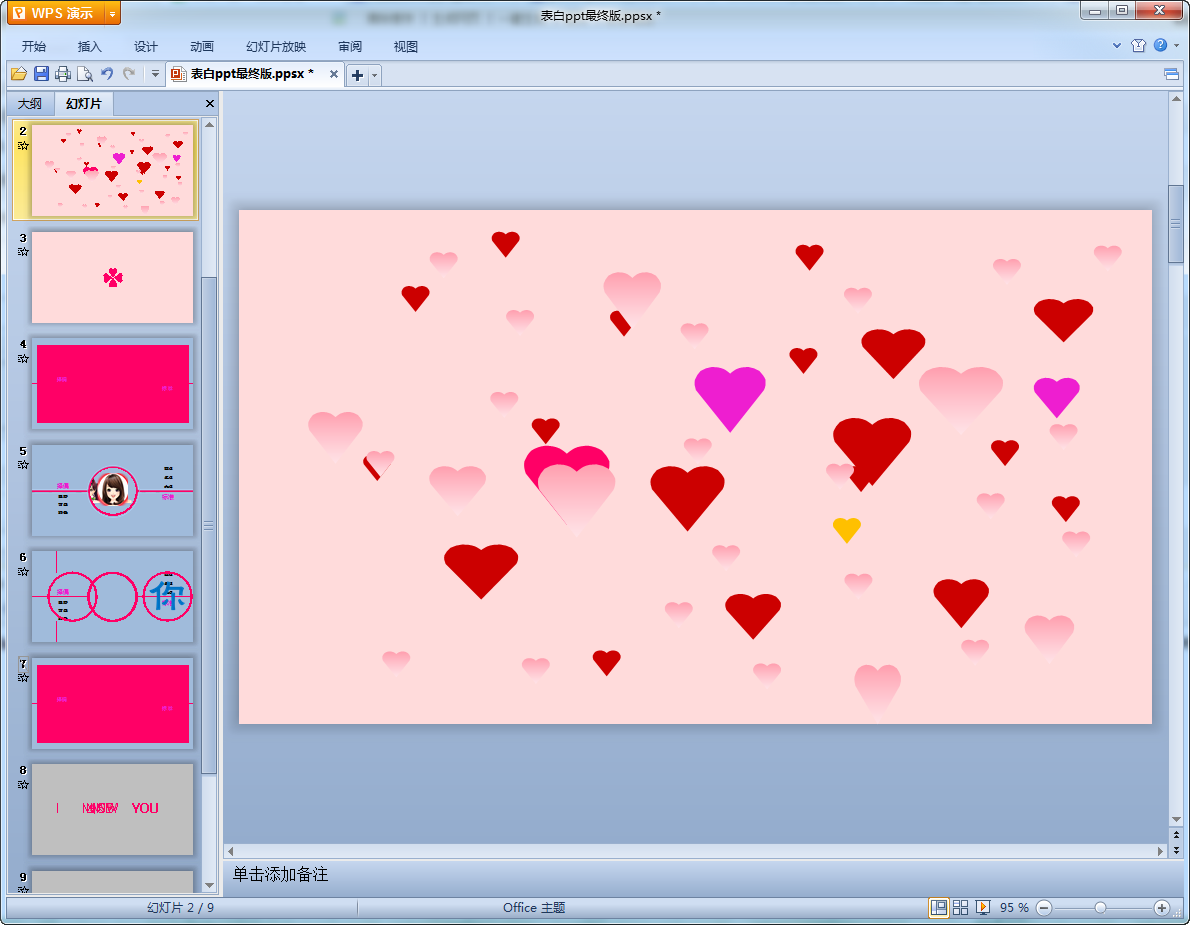Close the 表白ppt最终版.ppsx document tab

click(x=333, y=74)
